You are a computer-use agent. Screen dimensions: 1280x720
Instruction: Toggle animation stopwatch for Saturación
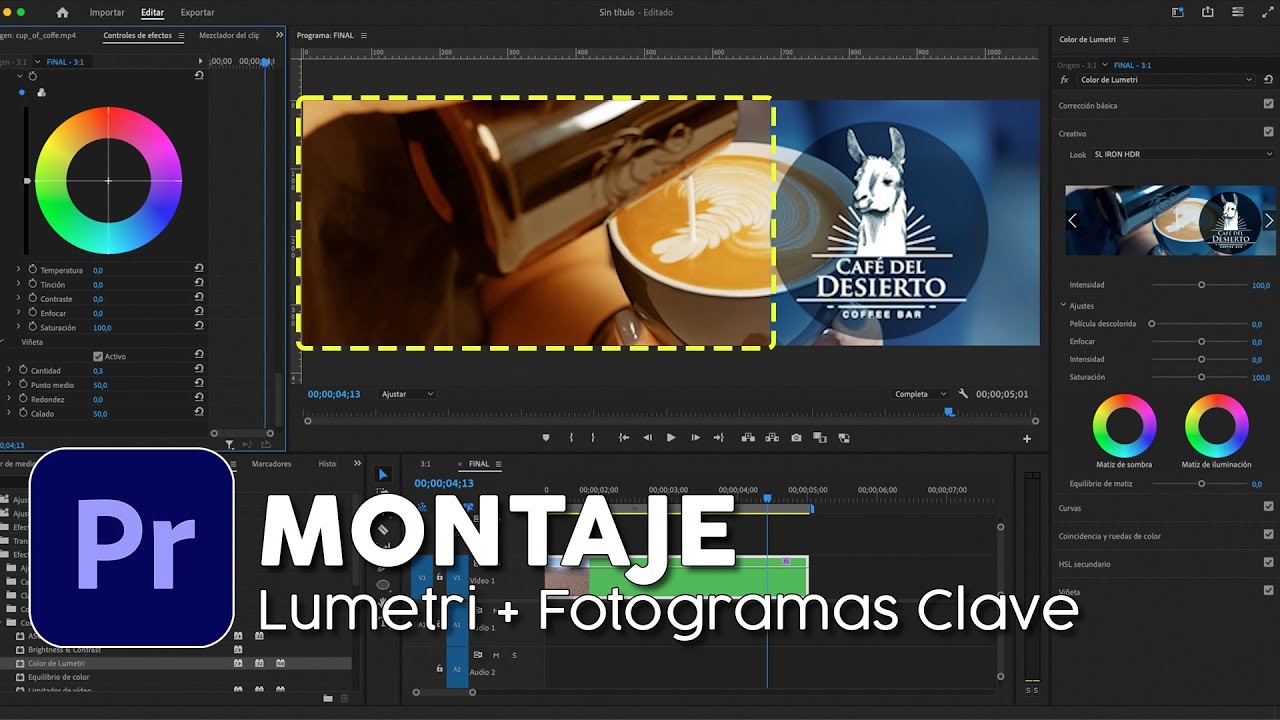point(33,327)
